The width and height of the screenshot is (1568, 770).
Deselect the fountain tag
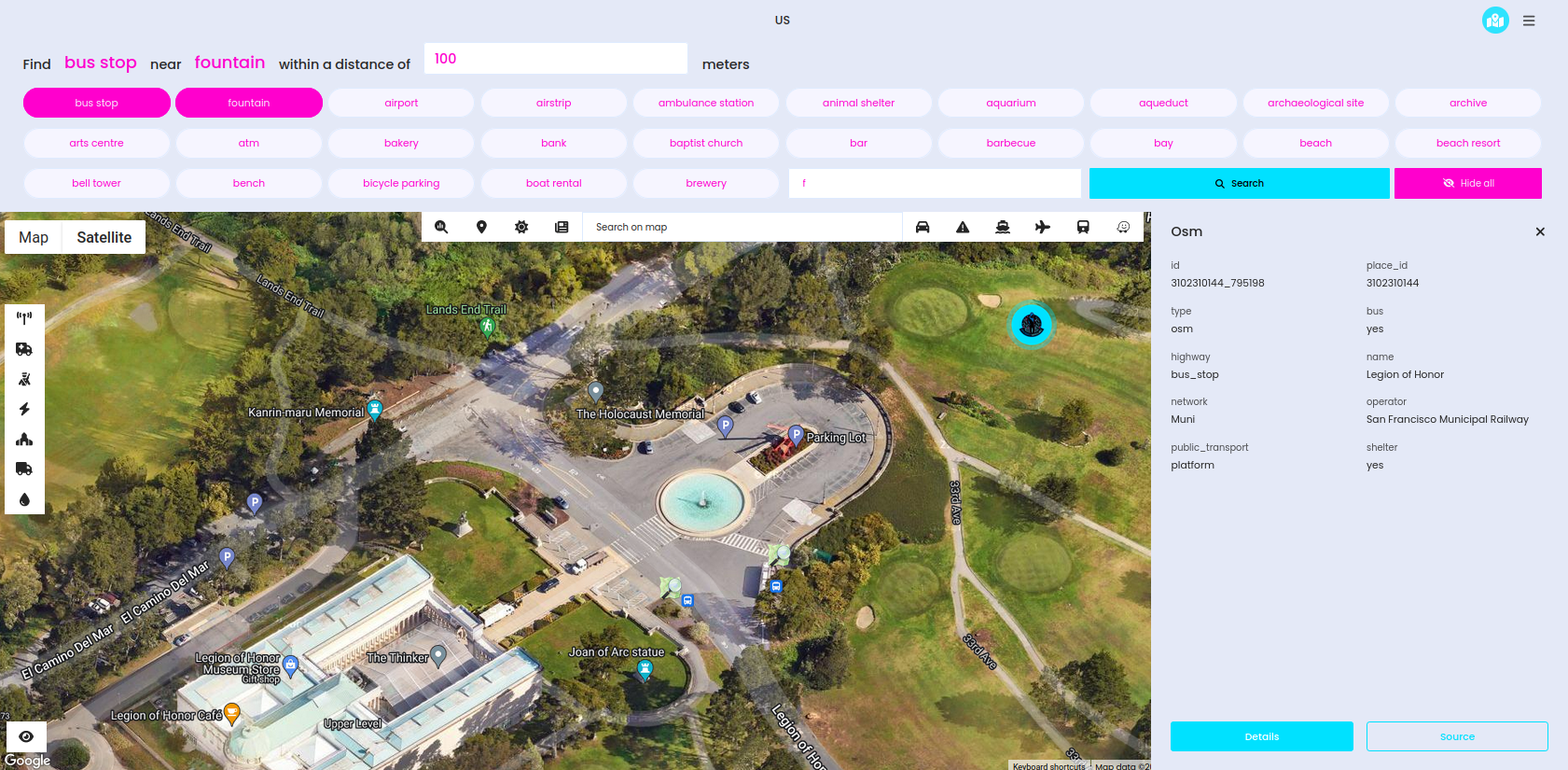tap(249, 103)
